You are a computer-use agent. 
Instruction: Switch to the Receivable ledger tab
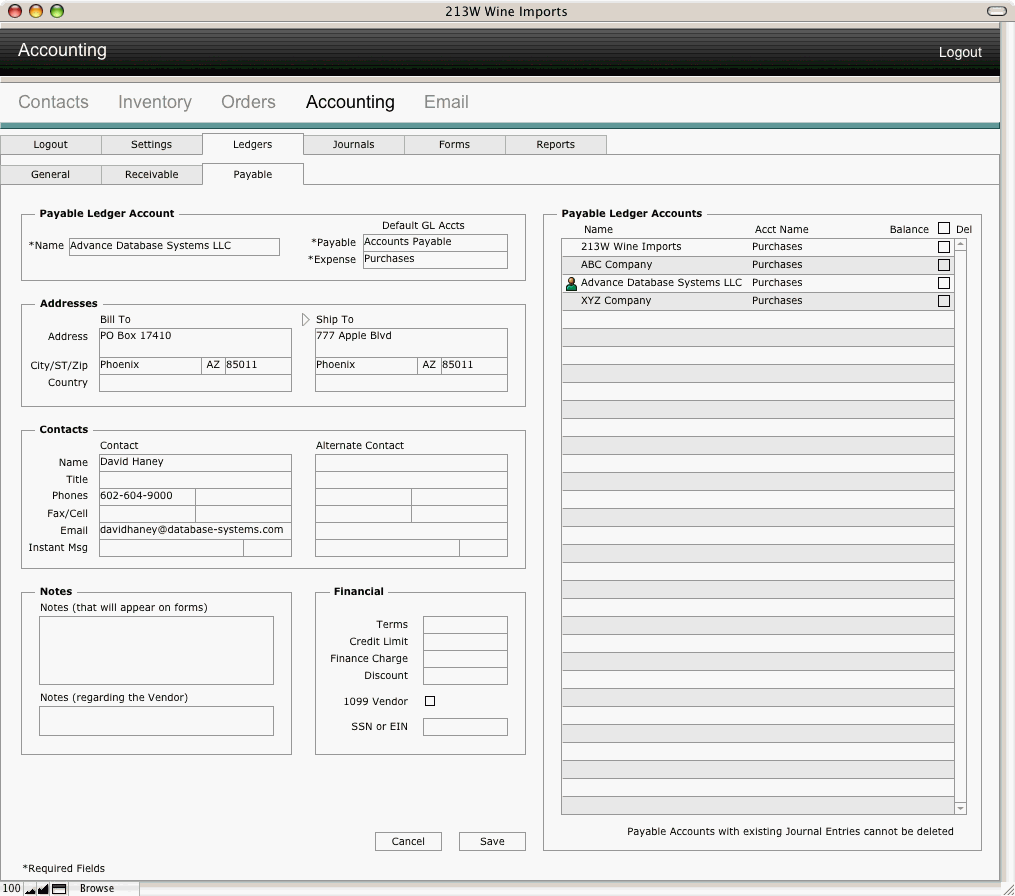pos(151,174)
